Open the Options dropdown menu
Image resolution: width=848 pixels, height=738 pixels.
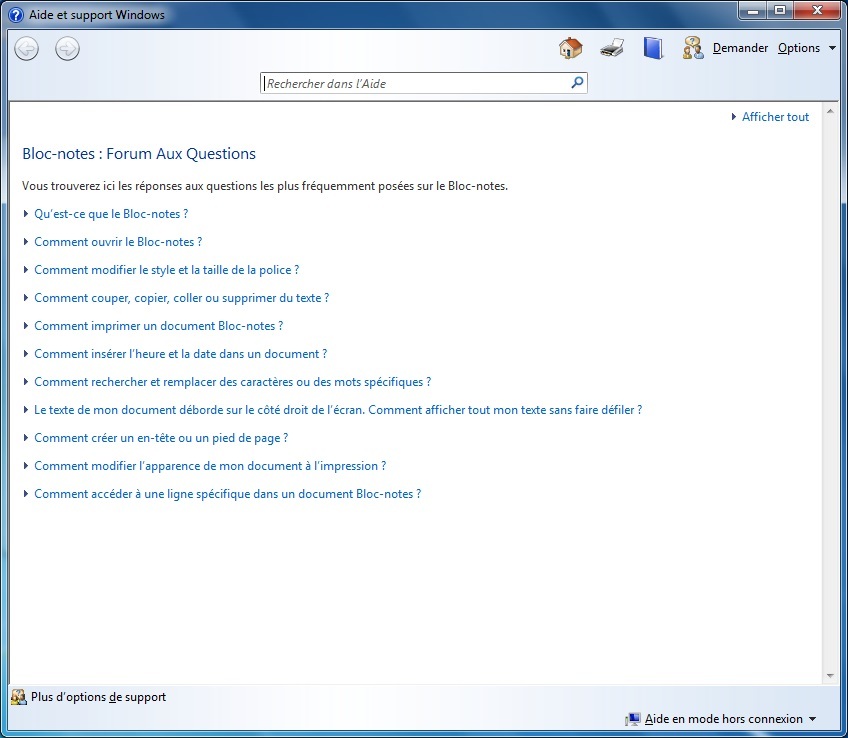tap(806, 48)
